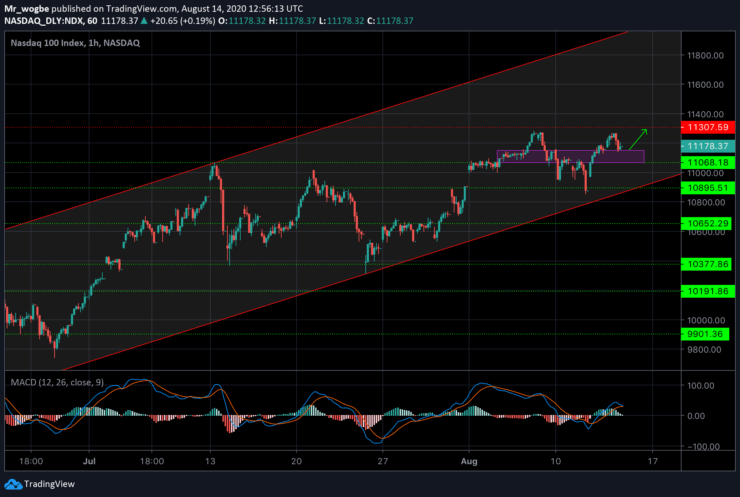Click the Aug date label on time axis

coord(469,461)
